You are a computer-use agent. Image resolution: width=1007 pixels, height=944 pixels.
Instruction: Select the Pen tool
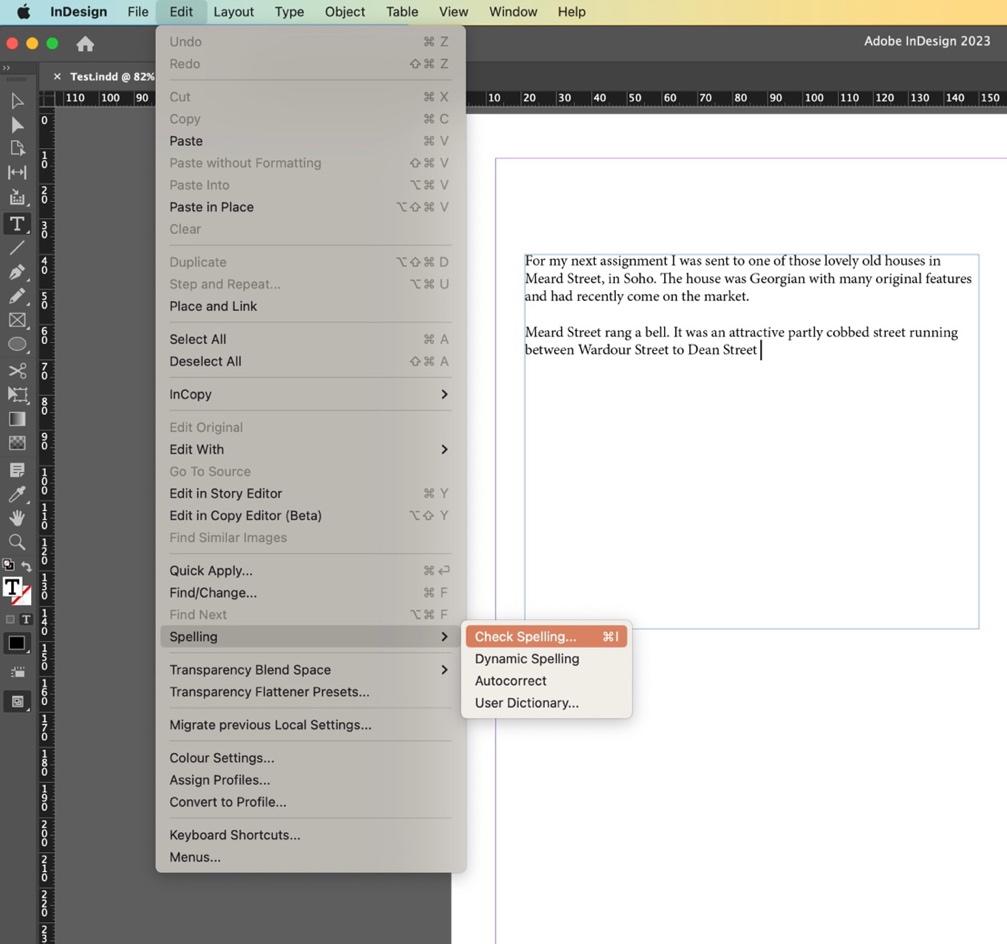[x=17, y=272]
